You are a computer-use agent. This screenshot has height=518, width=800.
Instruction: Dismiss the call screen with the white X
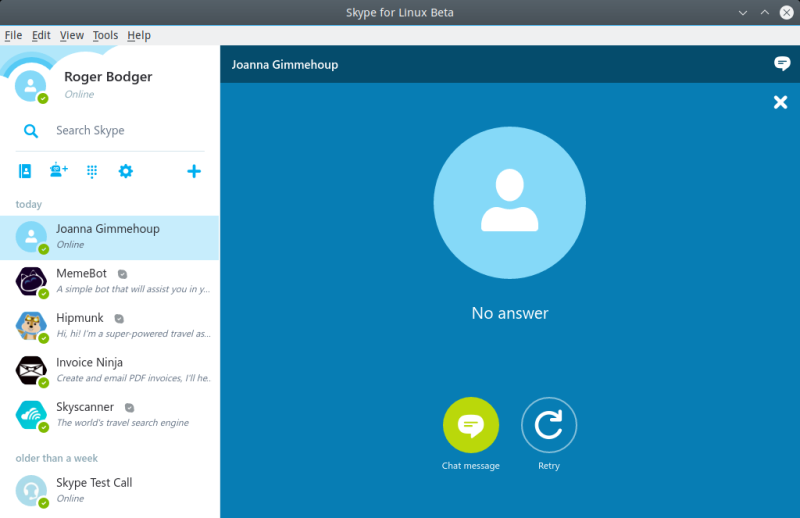[781, 102]
